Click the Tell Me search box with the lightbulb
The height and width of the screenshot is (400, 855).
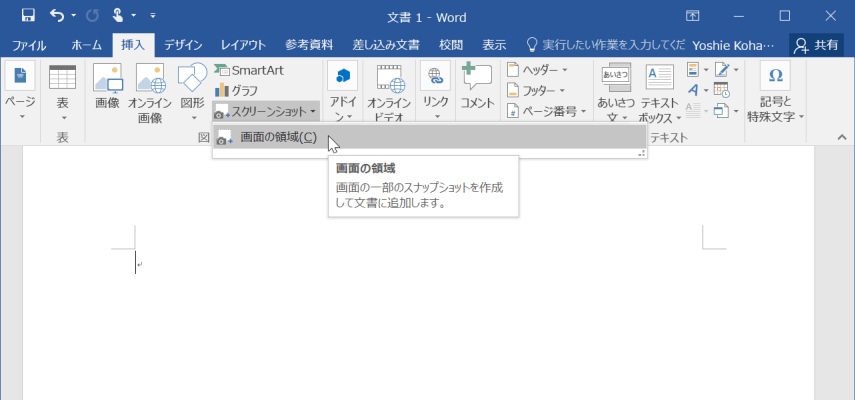pyautogui.click(x=604, y=45)
